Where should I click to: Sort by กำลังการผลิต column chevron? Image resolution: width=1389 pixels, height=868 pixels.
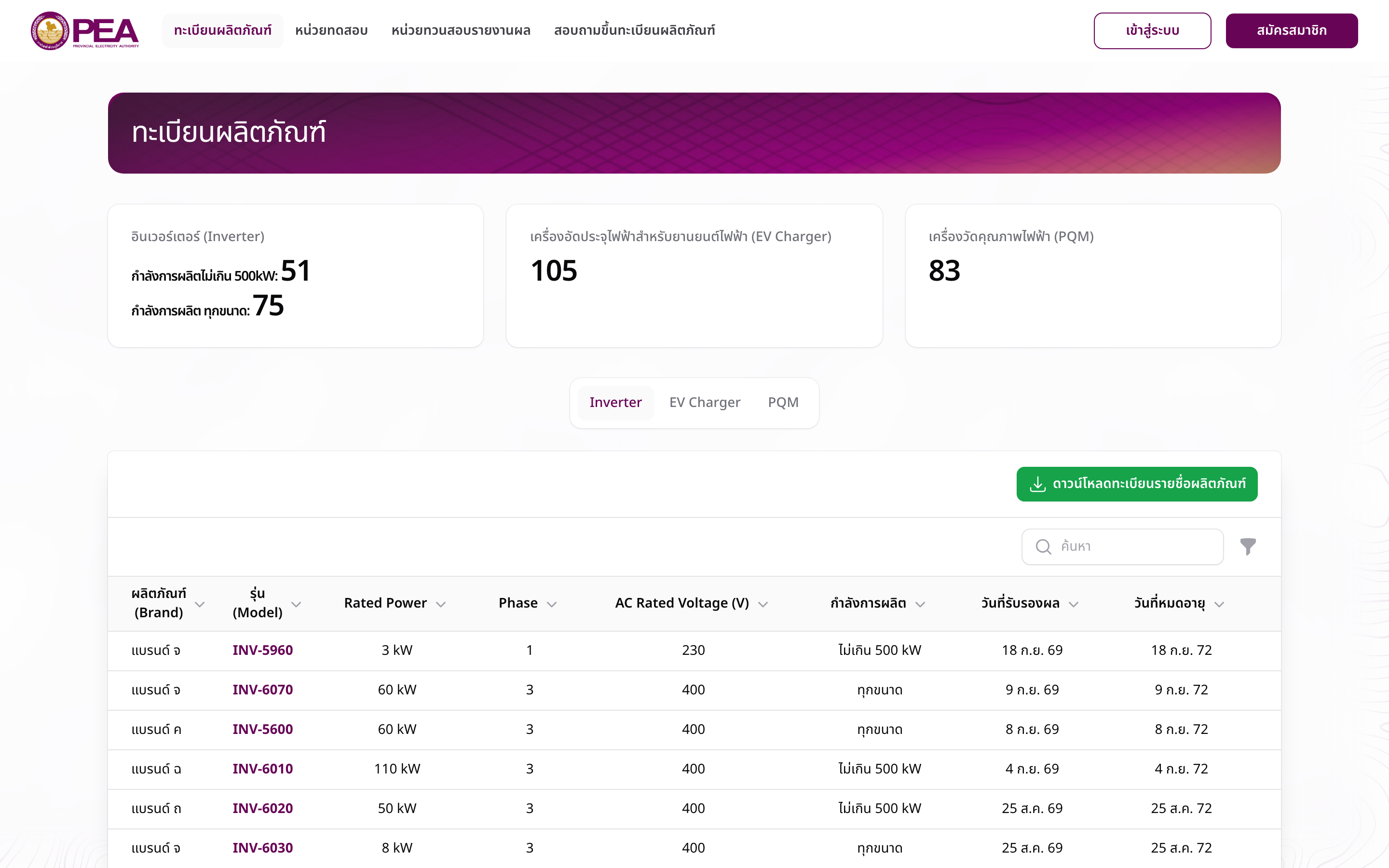[920, 604]
